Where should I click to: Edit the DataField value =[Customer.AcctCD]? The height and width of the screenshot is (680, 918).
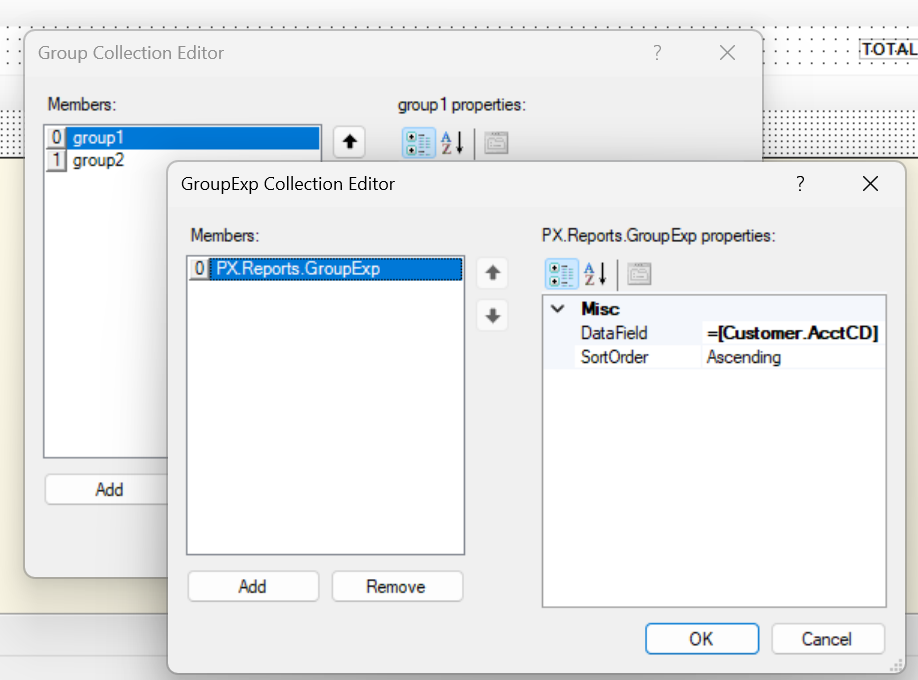pyautogui.click(x=790, y=332)
